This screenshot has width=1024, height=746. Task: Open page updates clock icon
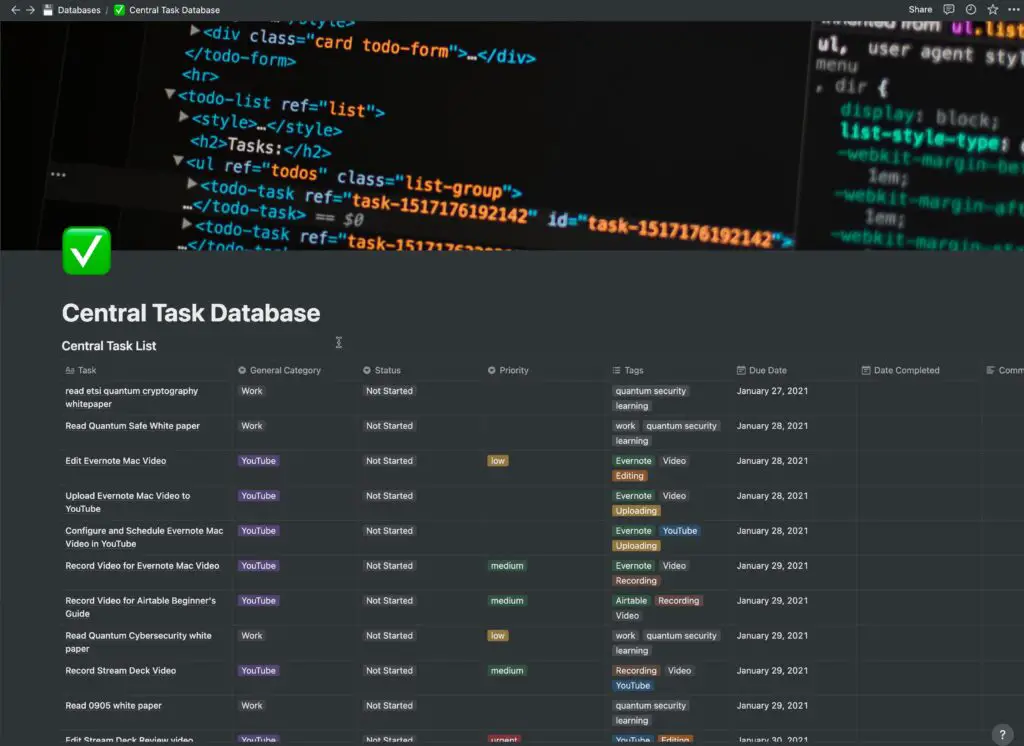(x=971, y=10)
